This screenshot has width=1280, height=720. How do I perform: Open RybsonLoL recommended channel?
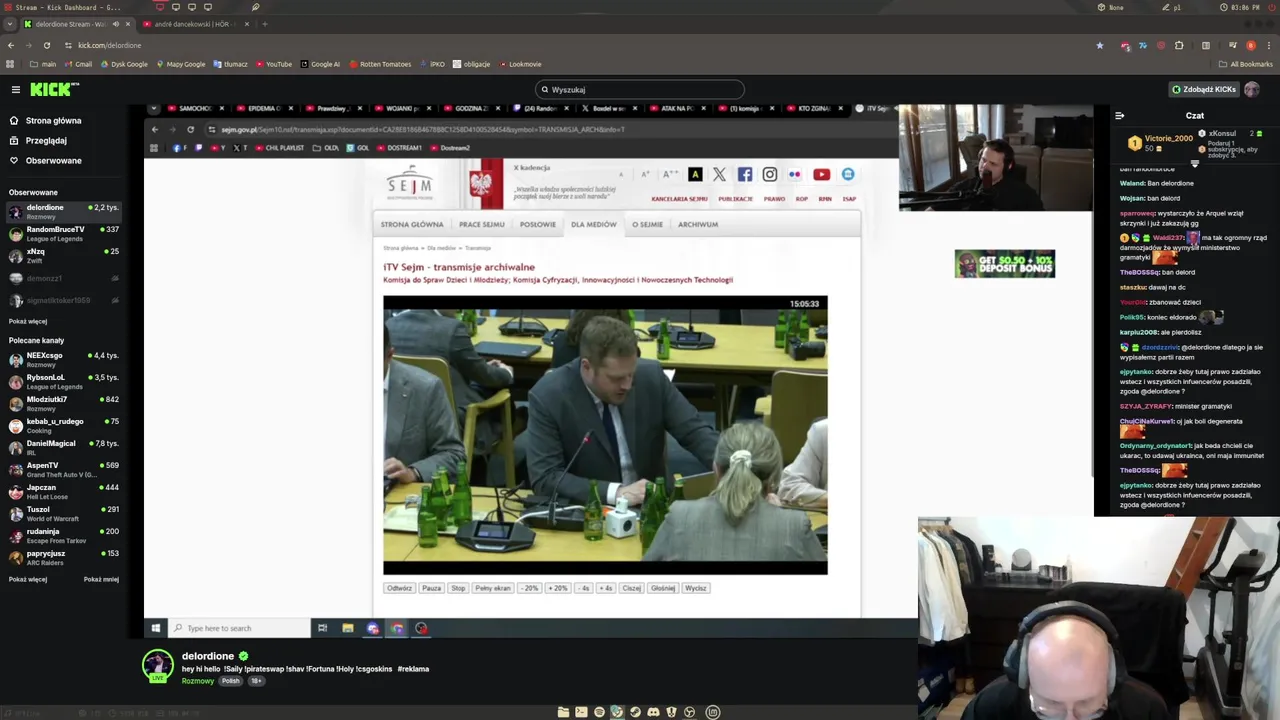coord(64,381)
